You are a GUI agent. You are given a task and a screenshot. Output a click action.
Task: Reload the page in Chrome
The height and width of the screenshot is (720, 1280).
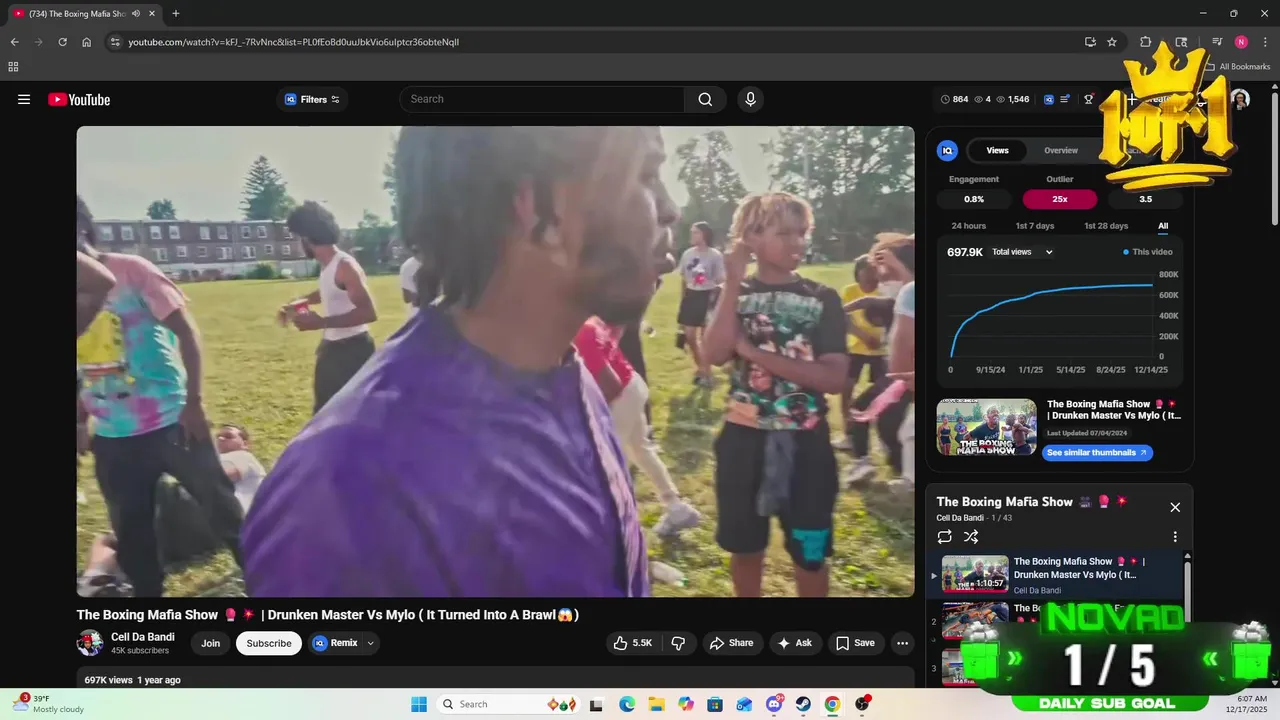point(62,42)
